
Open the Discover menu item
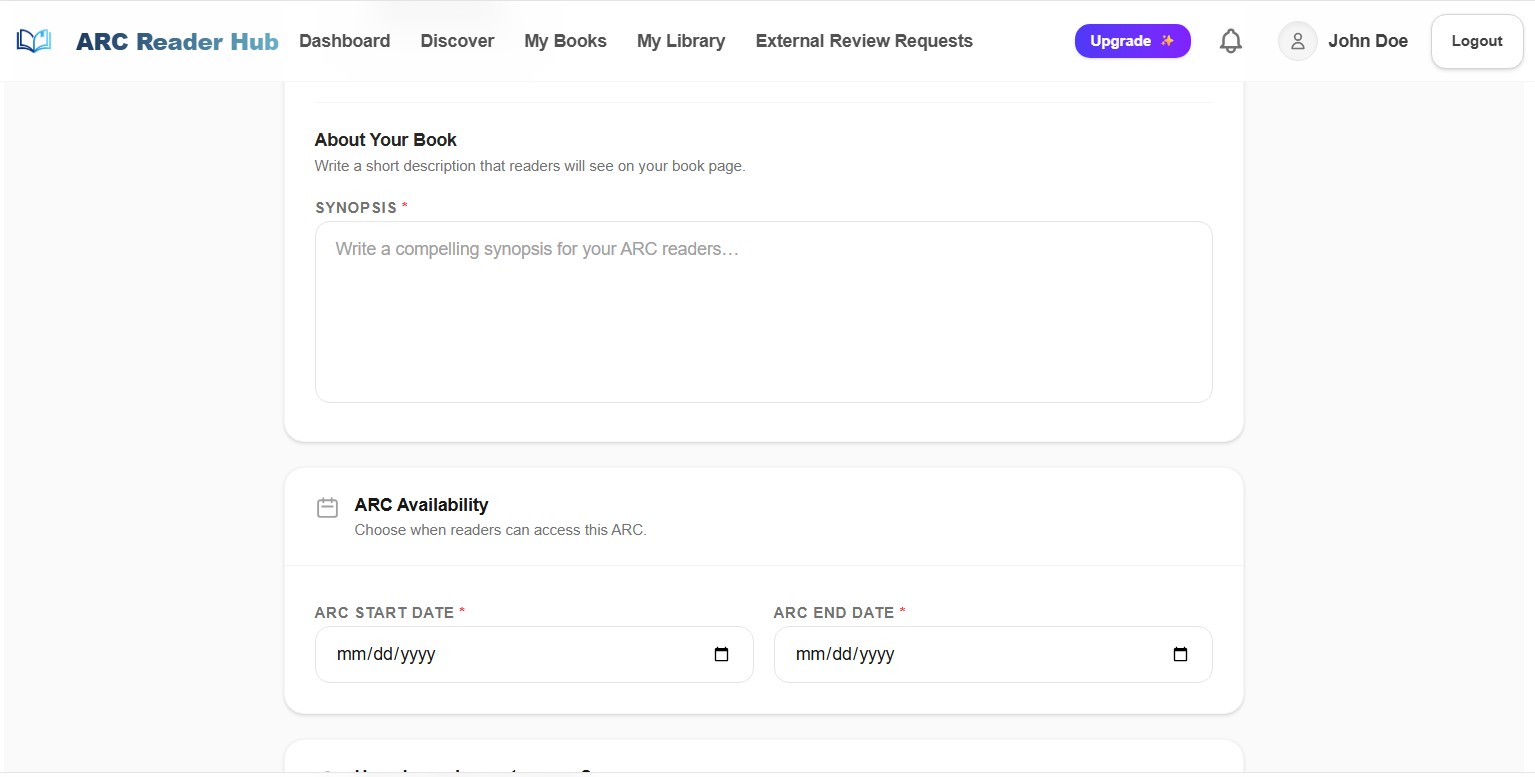point(457,41)
